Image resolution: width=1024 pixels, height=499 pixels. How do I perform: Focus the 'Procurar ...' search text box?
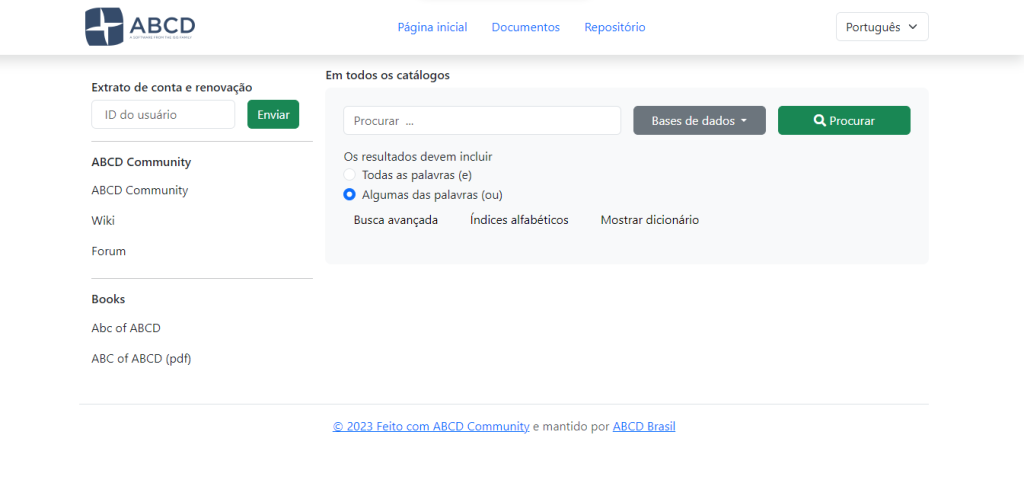click(x=482, y=120)
